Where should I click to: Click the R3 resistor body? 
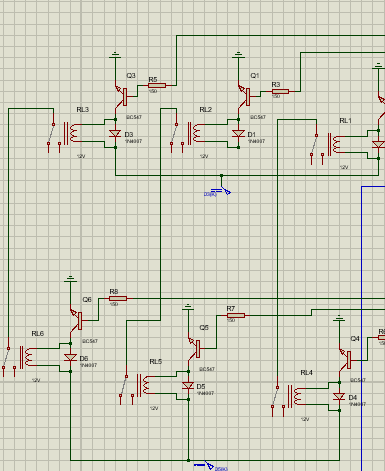click(x=280, y=91)
